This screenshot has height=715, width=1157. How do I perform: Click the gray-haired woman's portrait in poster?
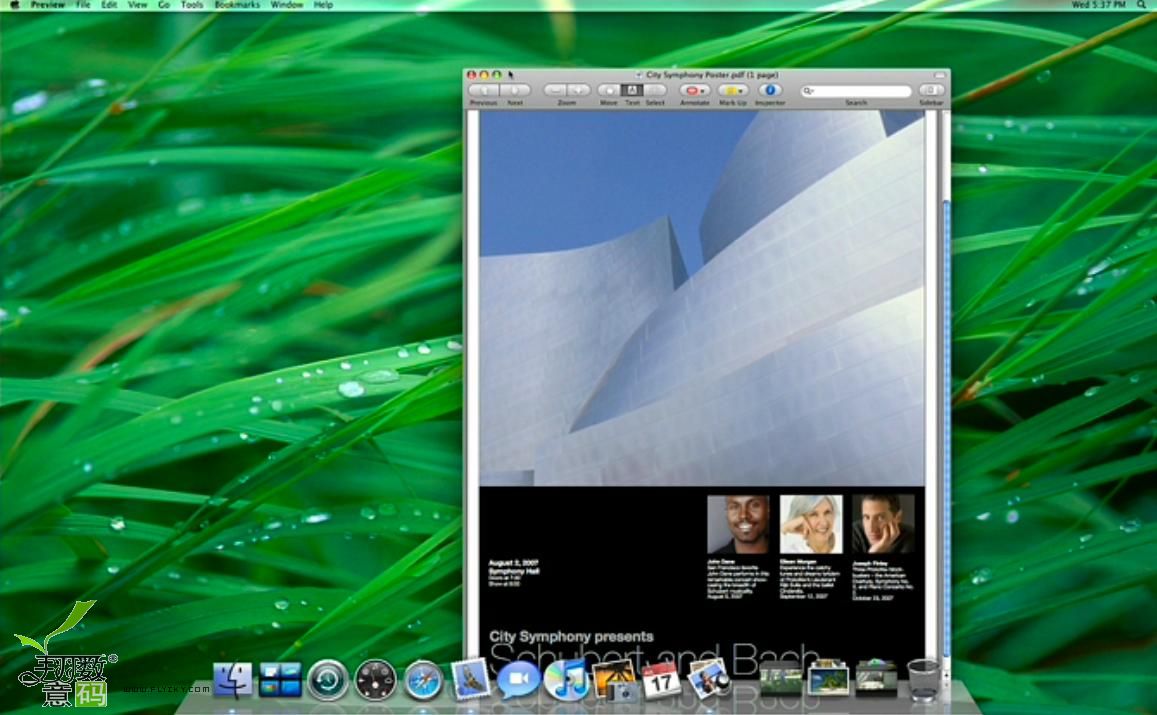click(x=810, y=524)
